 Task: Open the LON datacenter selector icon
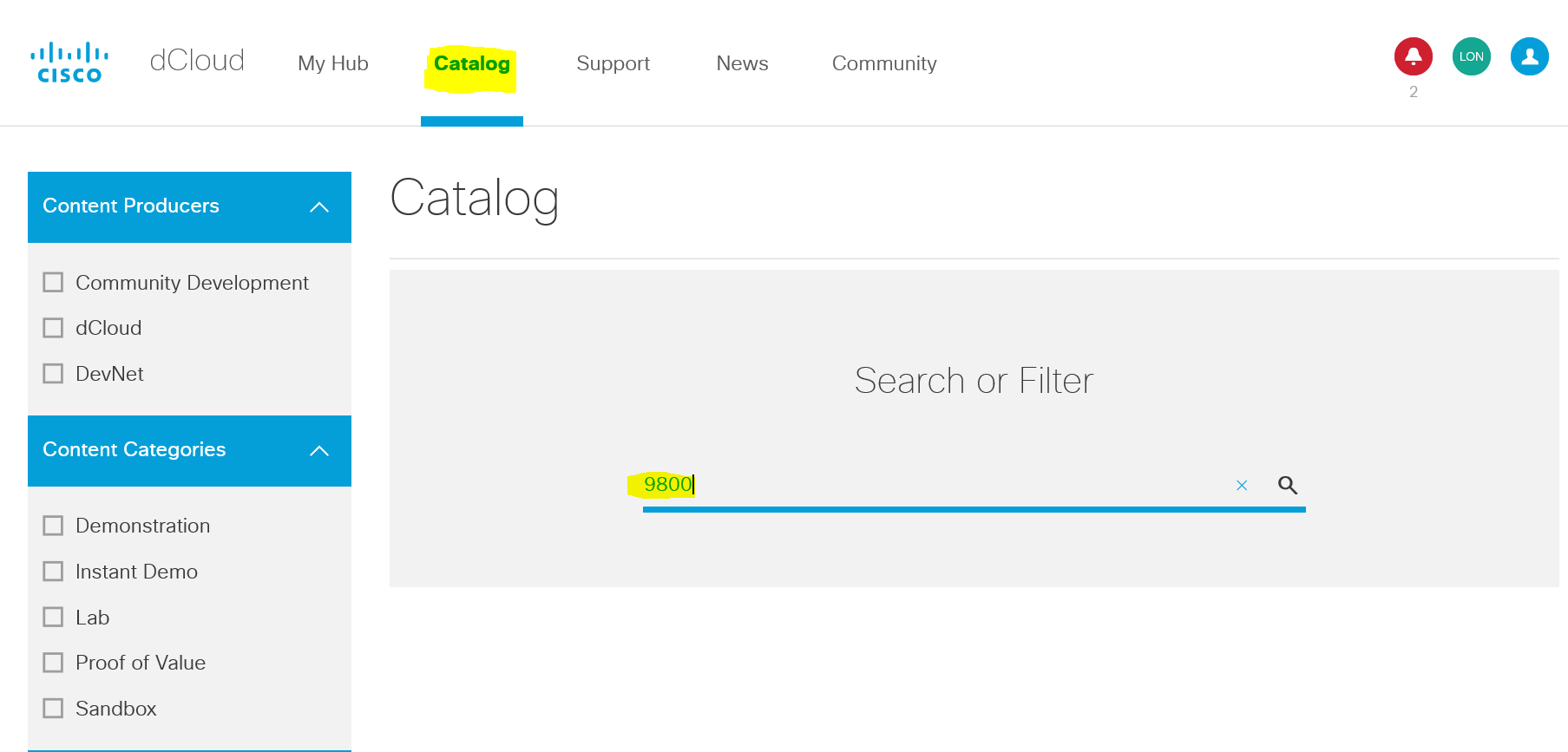[x=1471, y=56]
